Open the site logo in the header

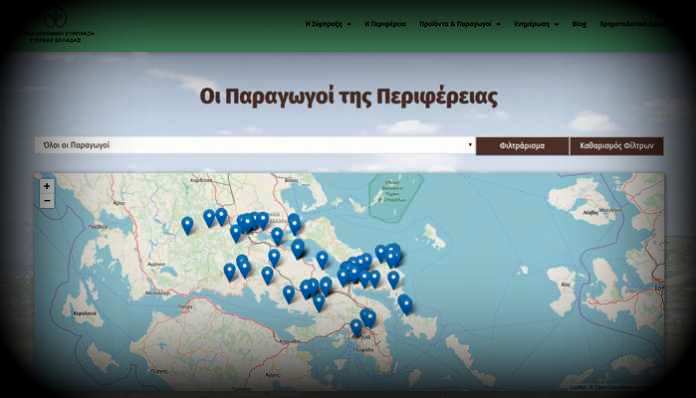pos(58,26)
